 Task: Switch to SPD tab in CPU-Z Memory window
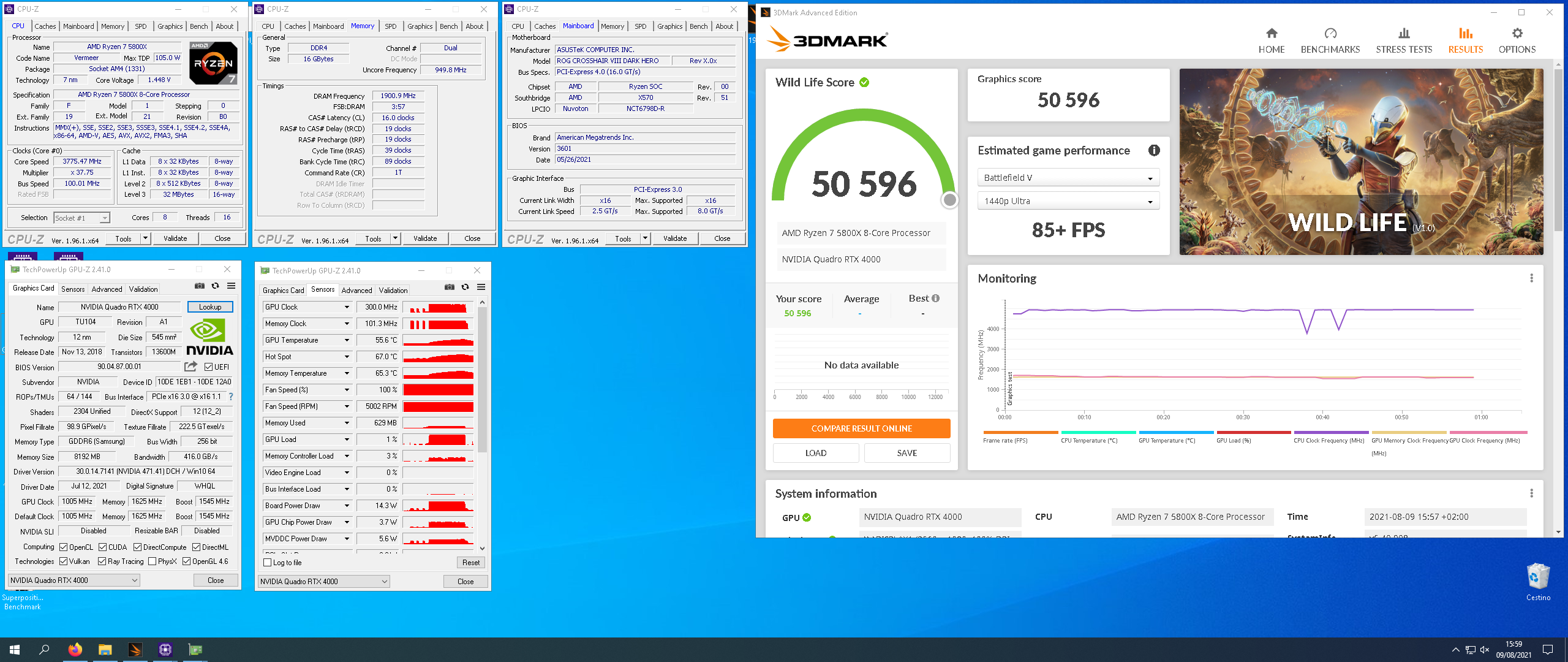(390, 26)
